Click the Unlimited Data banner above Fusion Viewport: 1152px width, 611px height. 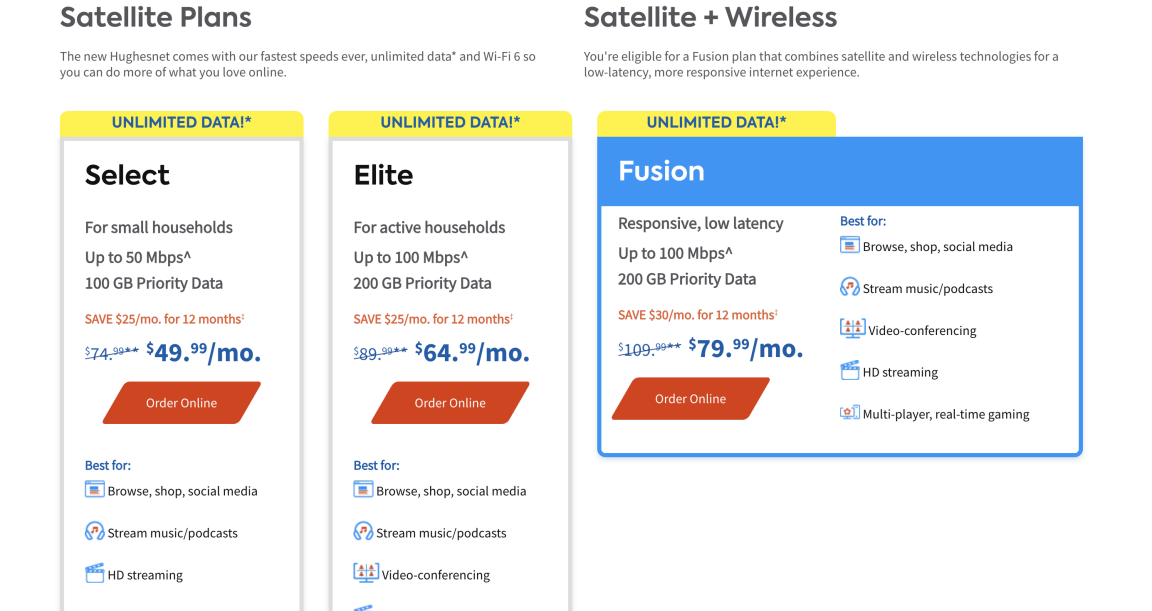click(716, 123)
